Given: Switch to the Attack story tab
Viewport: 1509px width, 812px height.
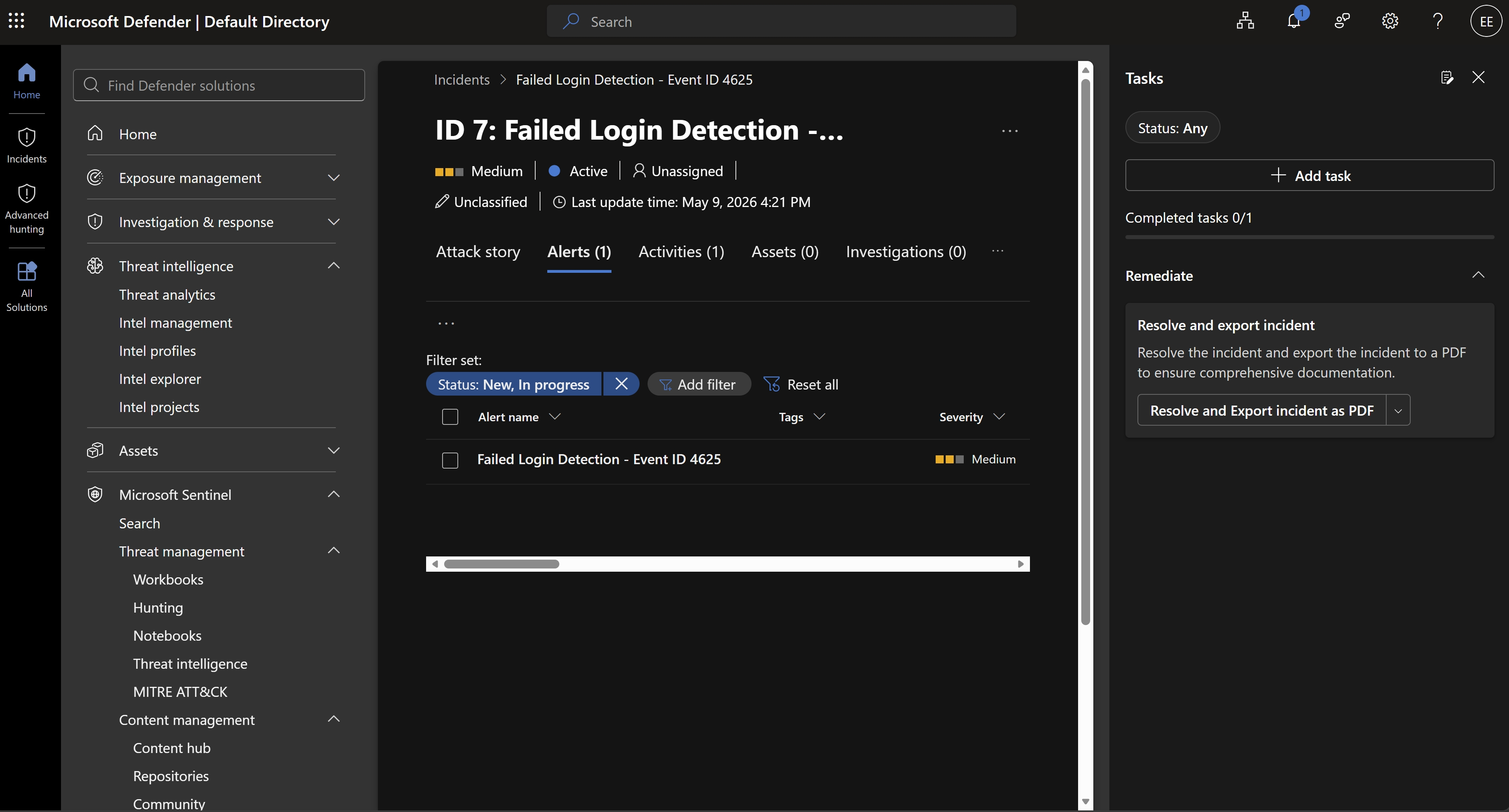Looking at the screenshot, I should [x=478, y=251].
